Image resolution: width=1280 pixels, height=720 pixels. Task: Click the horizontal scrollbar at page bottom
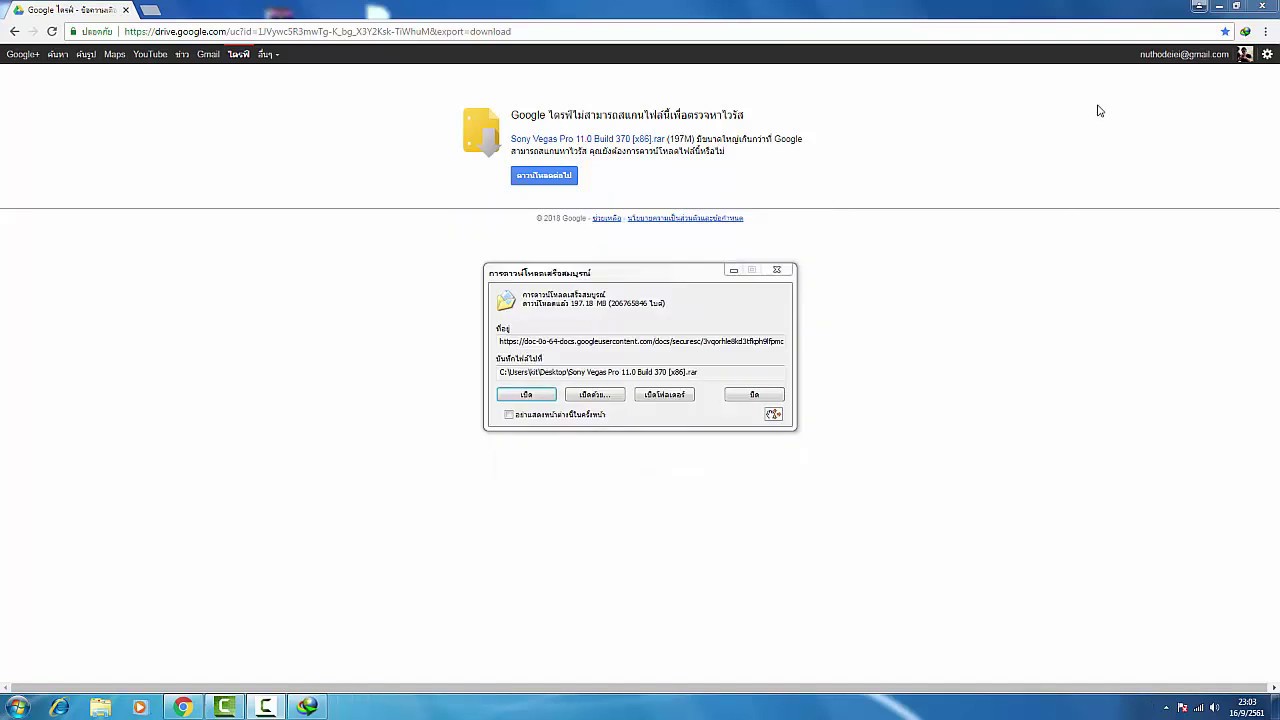[x=640, y=688]
